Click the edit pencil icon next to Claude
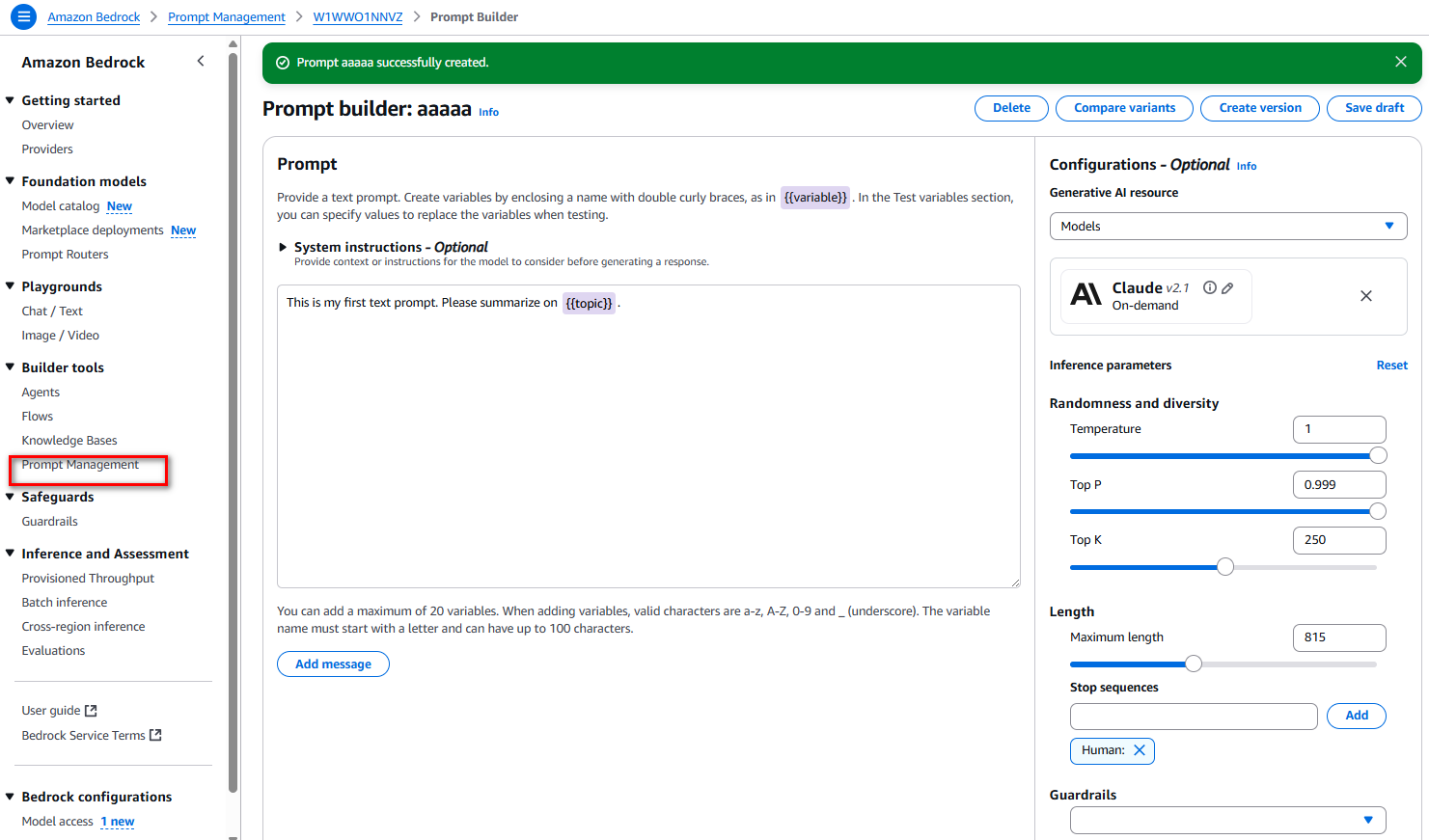 pos(1227,287)
